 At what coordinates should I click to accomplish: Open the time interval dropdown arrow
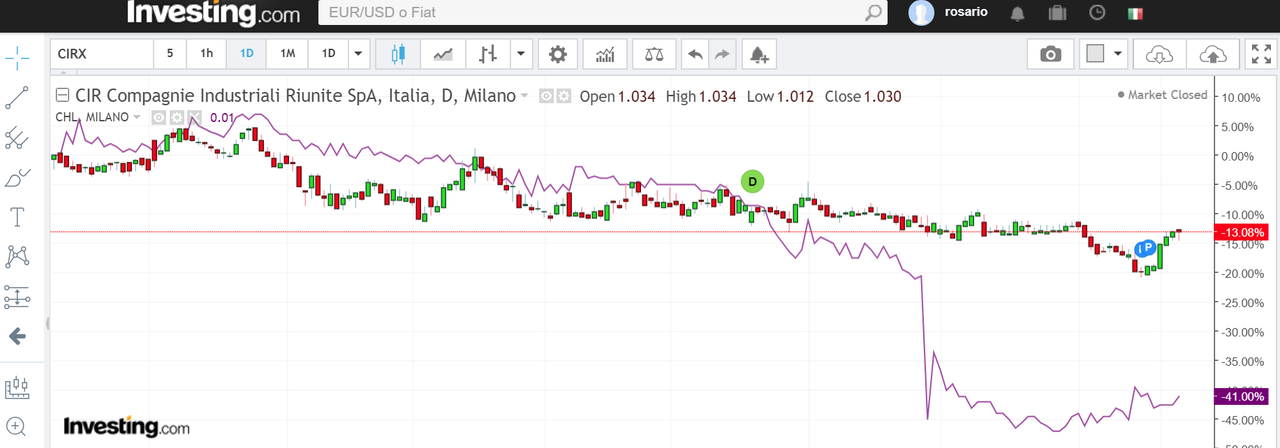359,54
